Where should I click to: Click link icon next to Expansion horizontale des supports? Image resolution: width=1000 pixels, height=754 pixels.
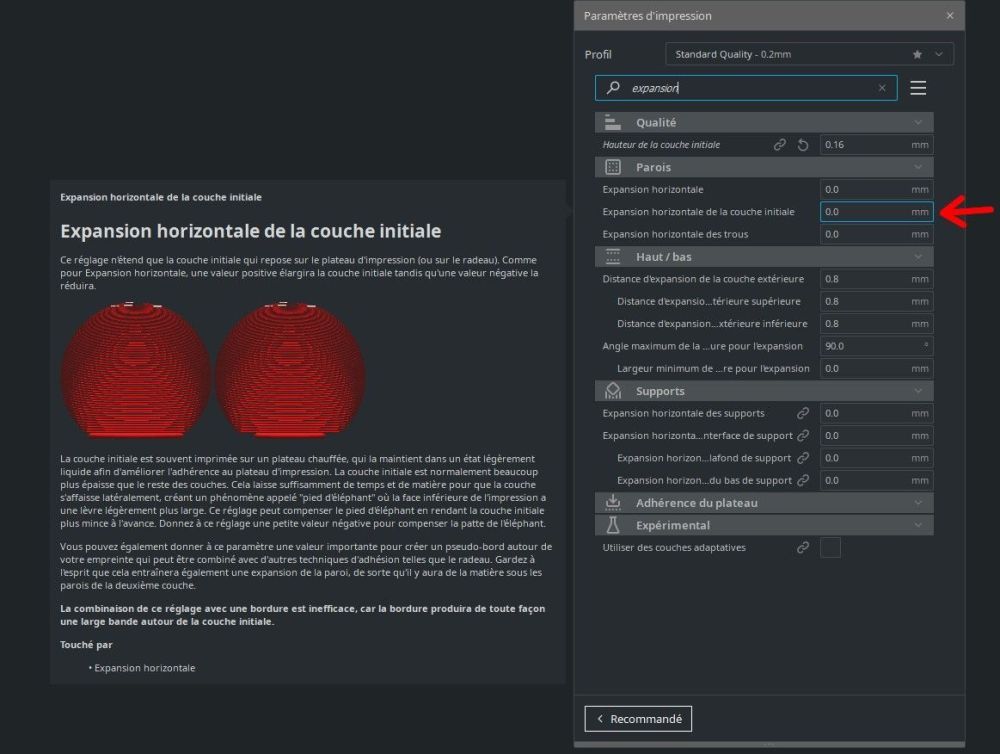click(803, 413)
